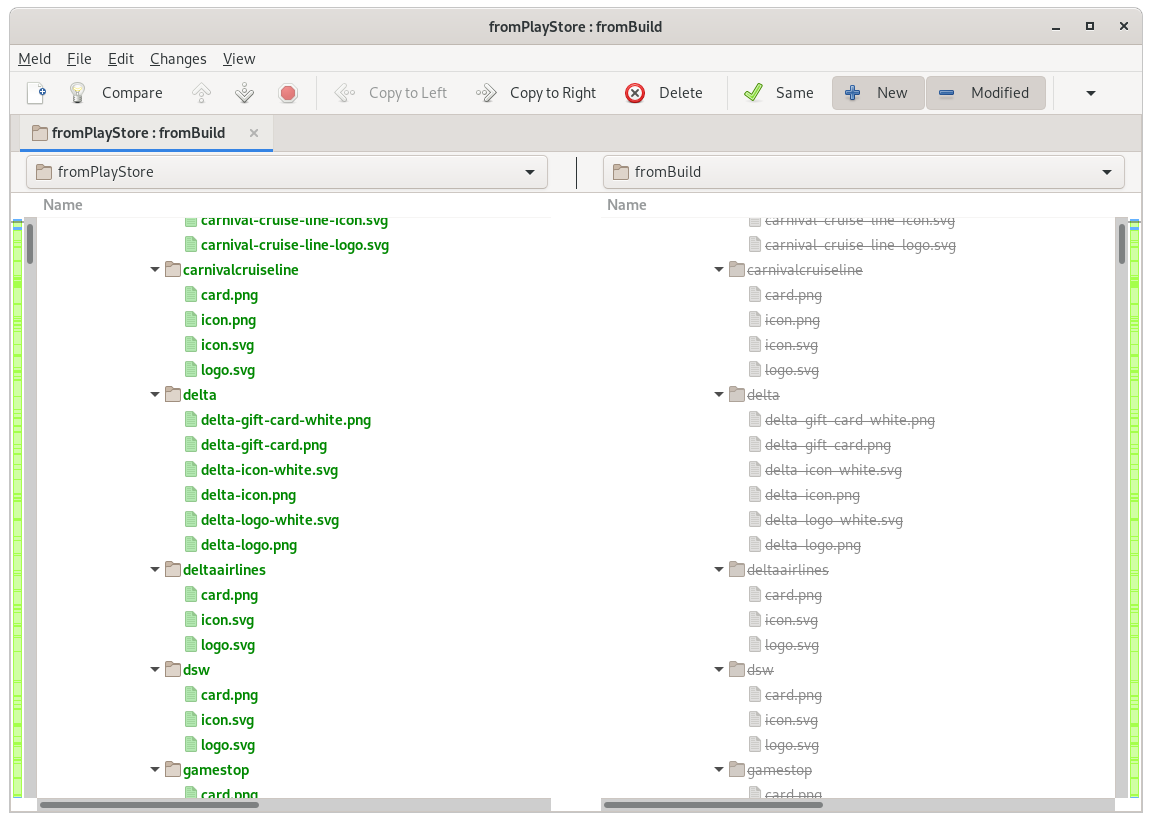Click the red stop icon

(x=288, y=93)
